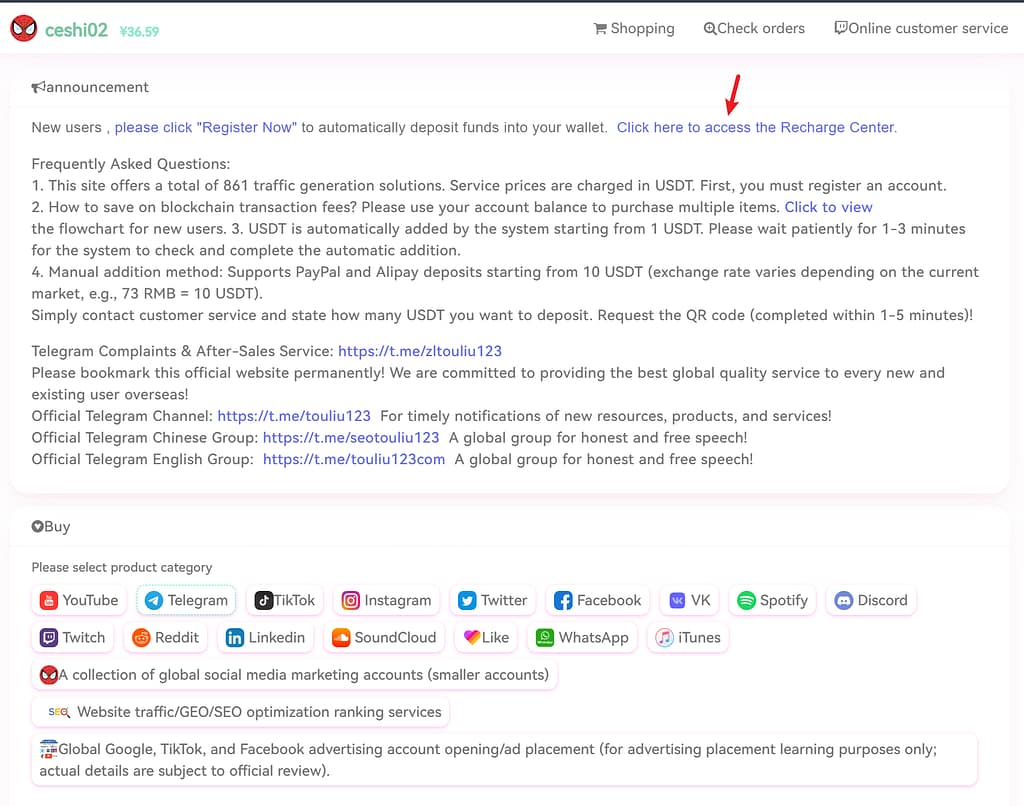Choose the TikTok category
The height and width of the screenshot is (806, 1024).
click(x=285, y=600)
